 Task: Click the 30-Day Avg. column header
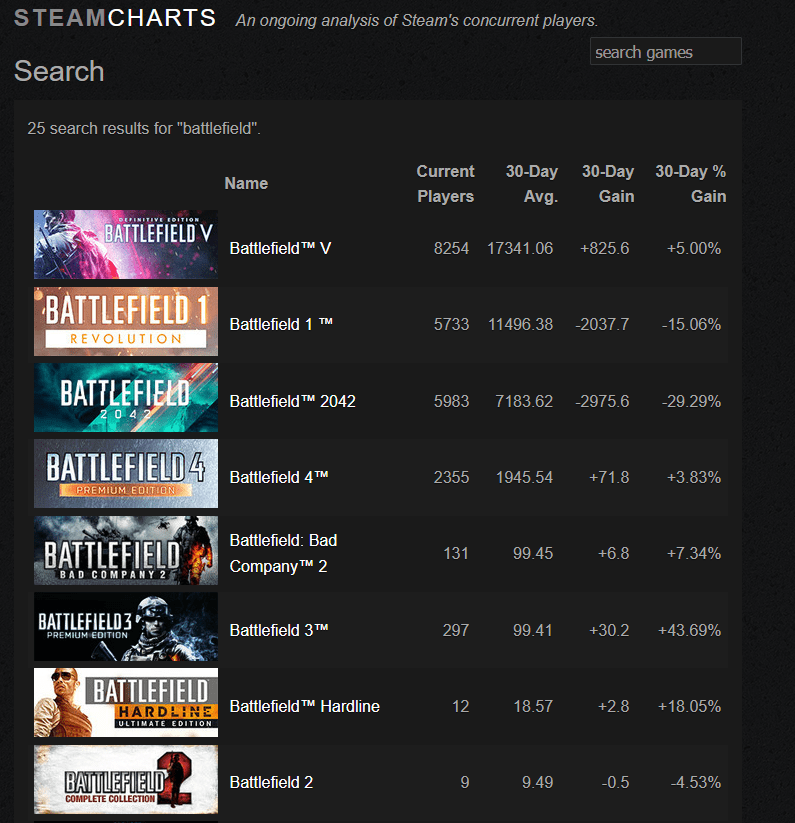click(x=532, y=184)
